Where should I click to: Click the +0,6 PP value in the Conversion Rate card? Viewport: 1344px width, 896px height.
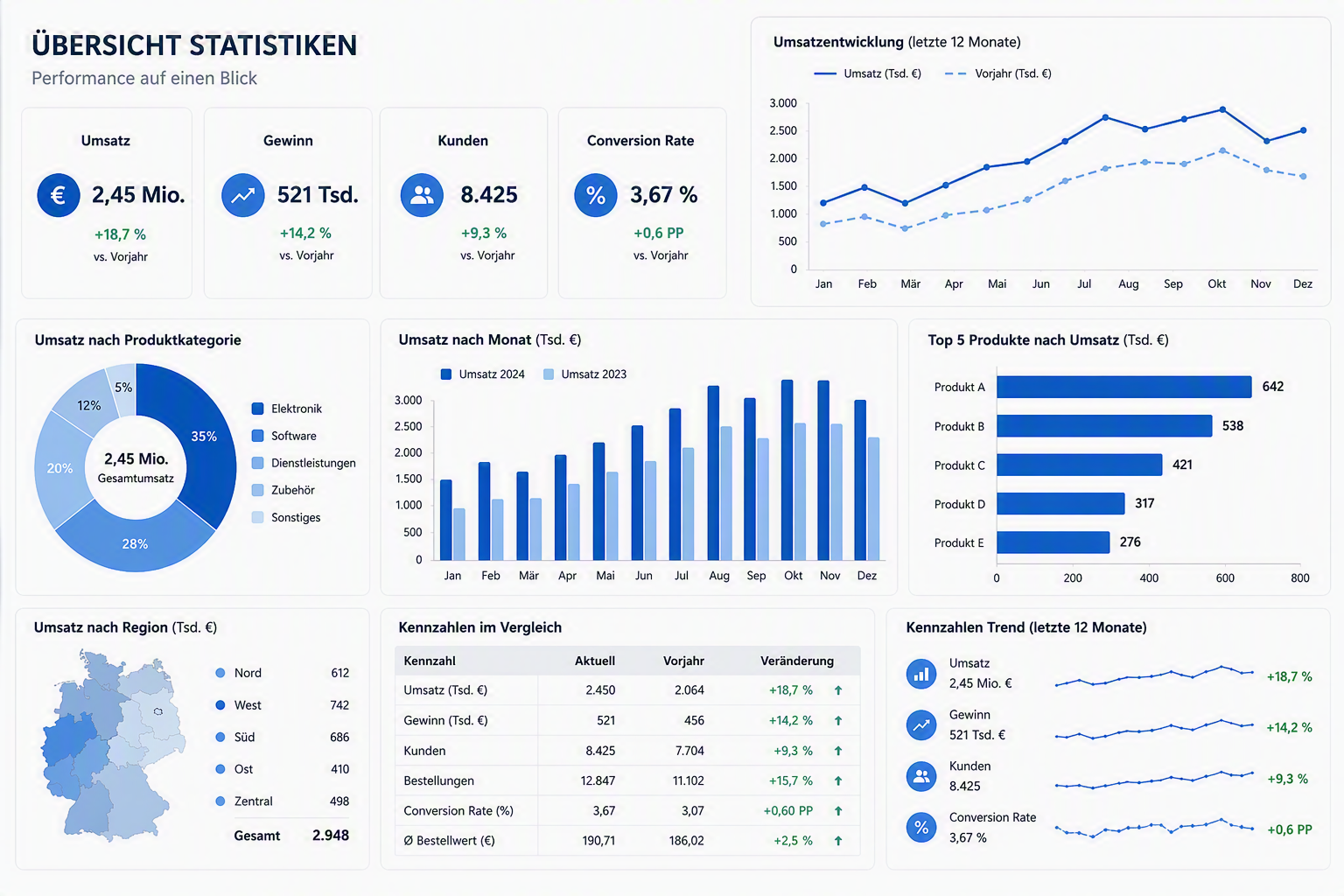(659, 233)
